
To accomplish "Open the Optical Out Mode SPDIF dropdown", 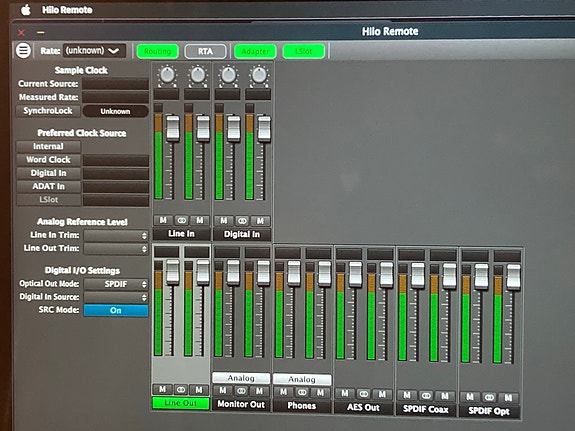I will click(x=116, y=284).
